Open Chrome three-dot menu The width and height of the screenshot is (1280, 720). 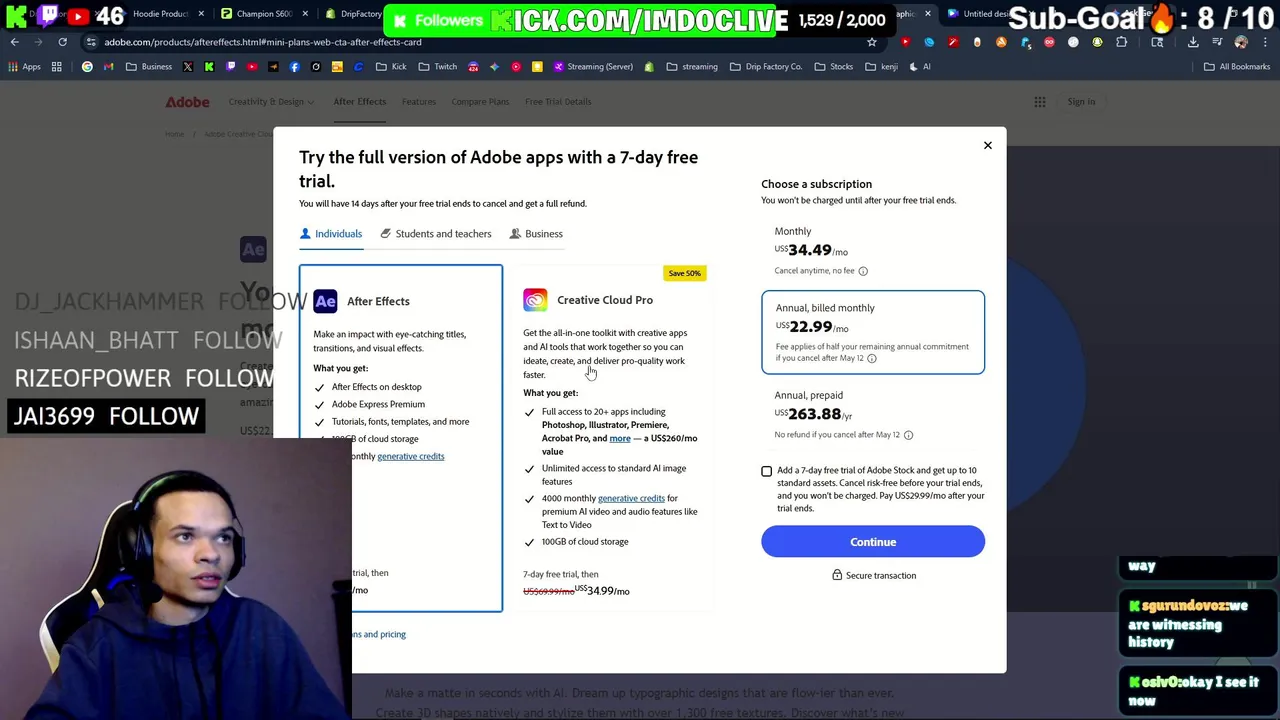tap(1265, 42)
